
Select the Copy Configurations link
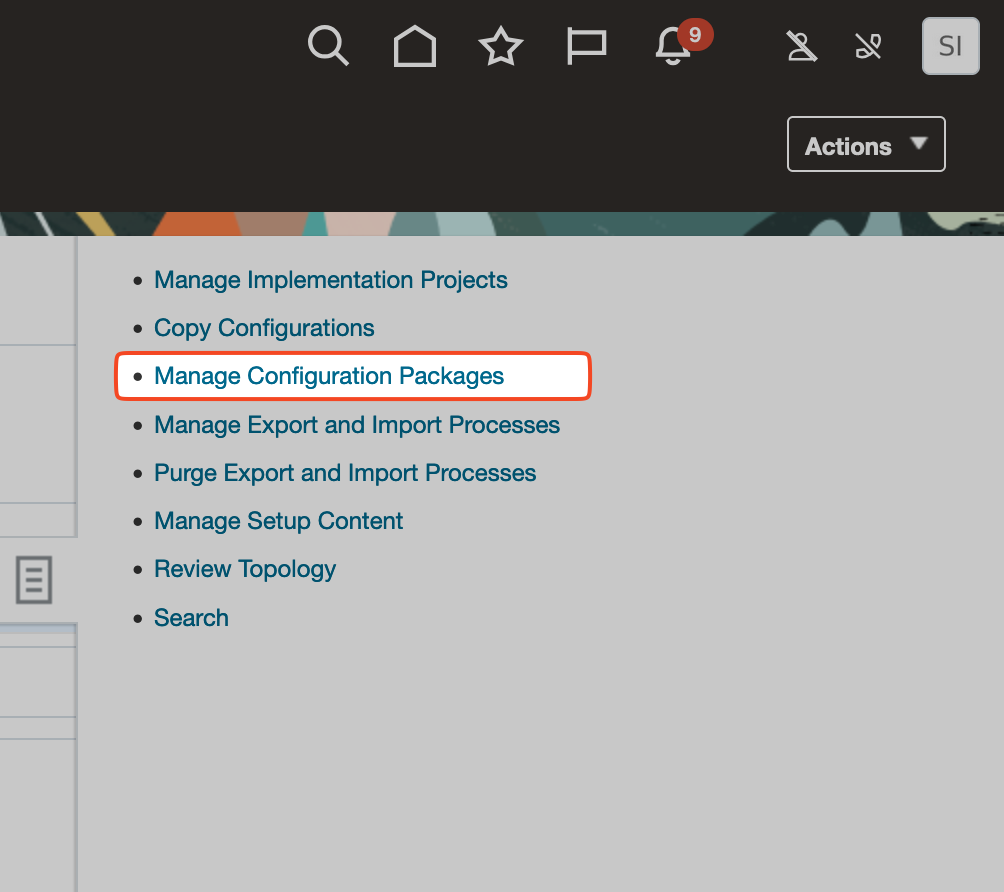point(264,328)
